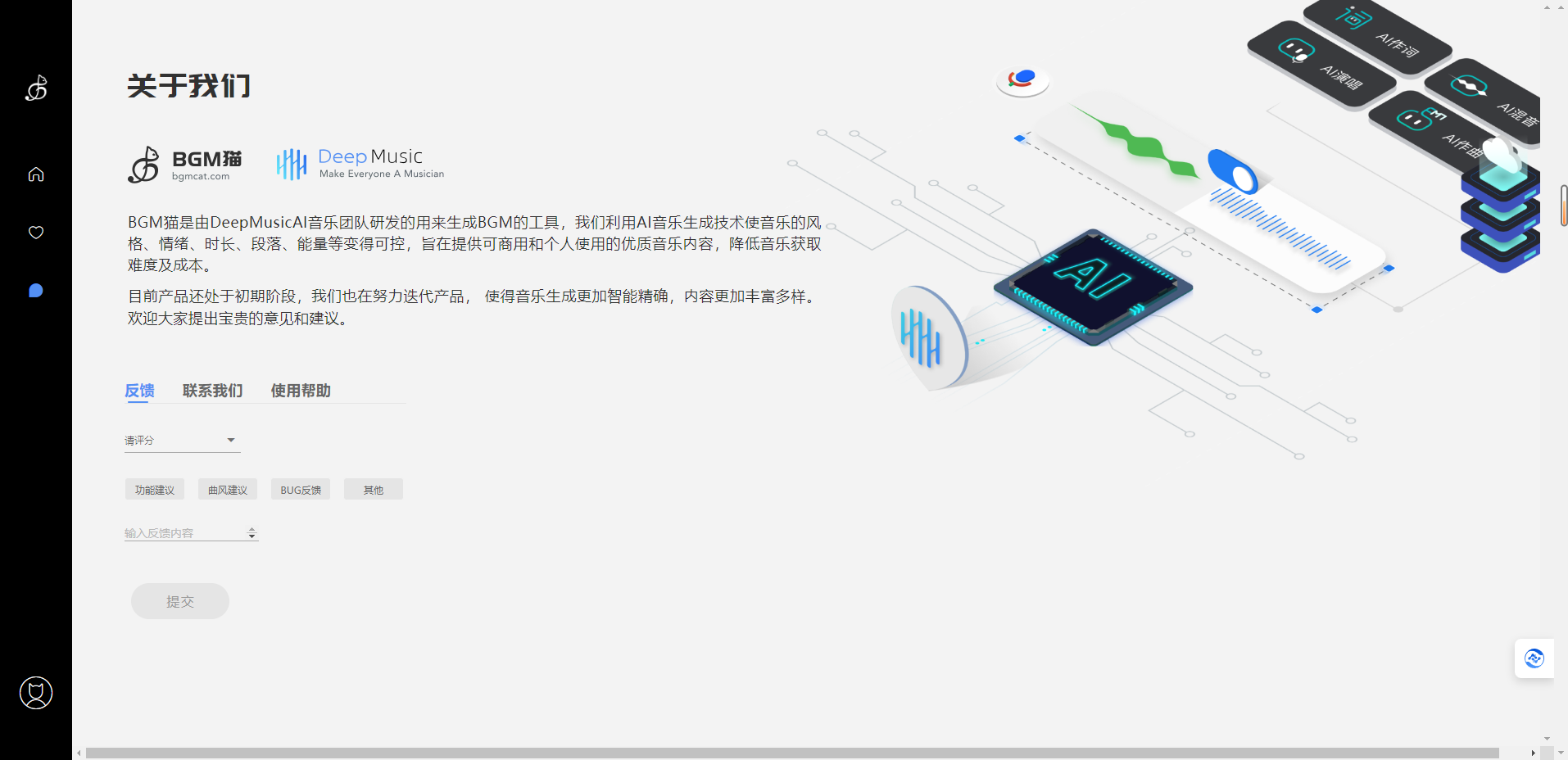Click the BGM猫 music-note logo in sidebar

36,88
